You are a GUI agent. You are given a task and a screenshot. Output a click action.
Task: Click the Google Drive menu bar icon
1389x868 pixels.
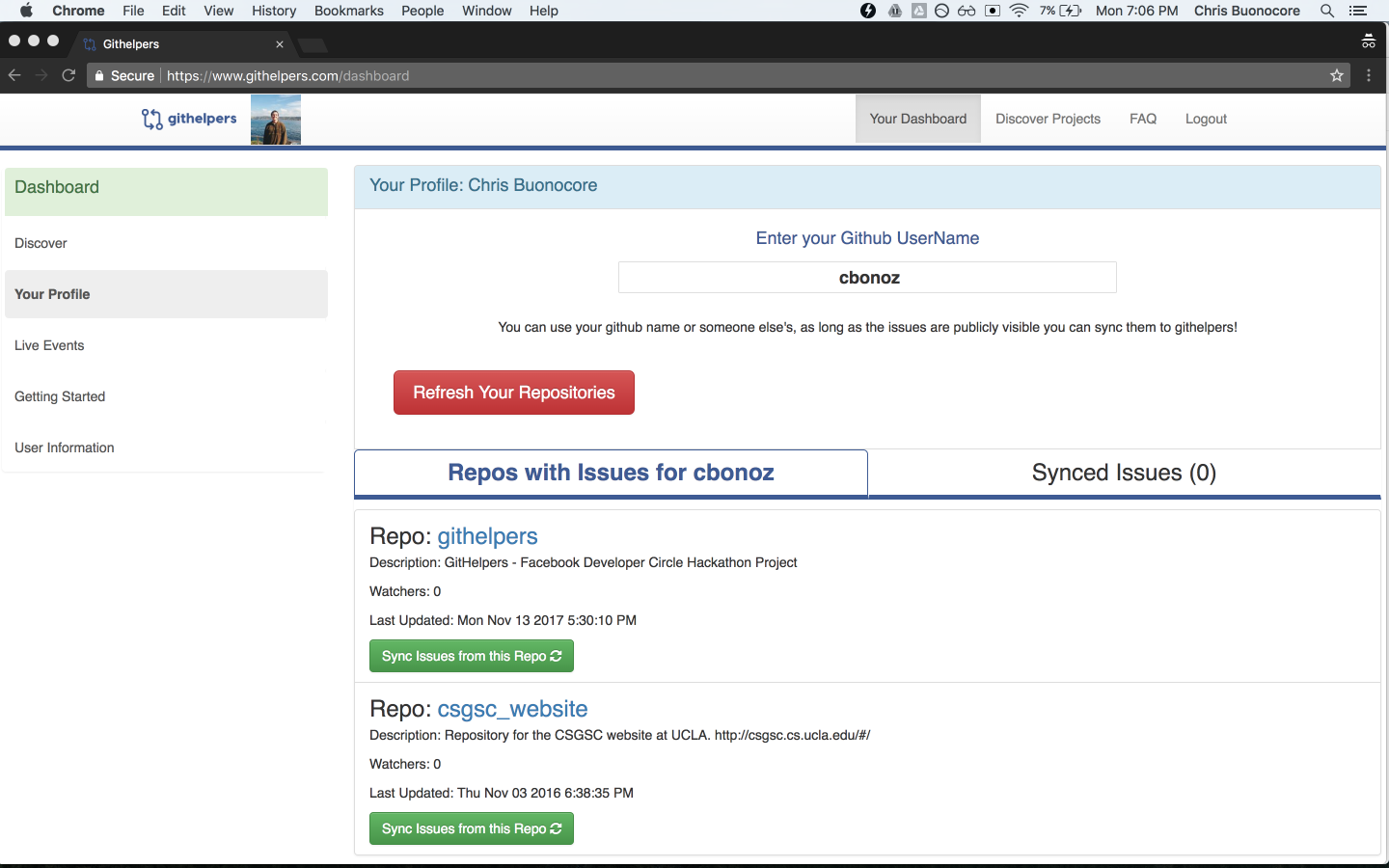pyautogui.click(x=919, y=11)
